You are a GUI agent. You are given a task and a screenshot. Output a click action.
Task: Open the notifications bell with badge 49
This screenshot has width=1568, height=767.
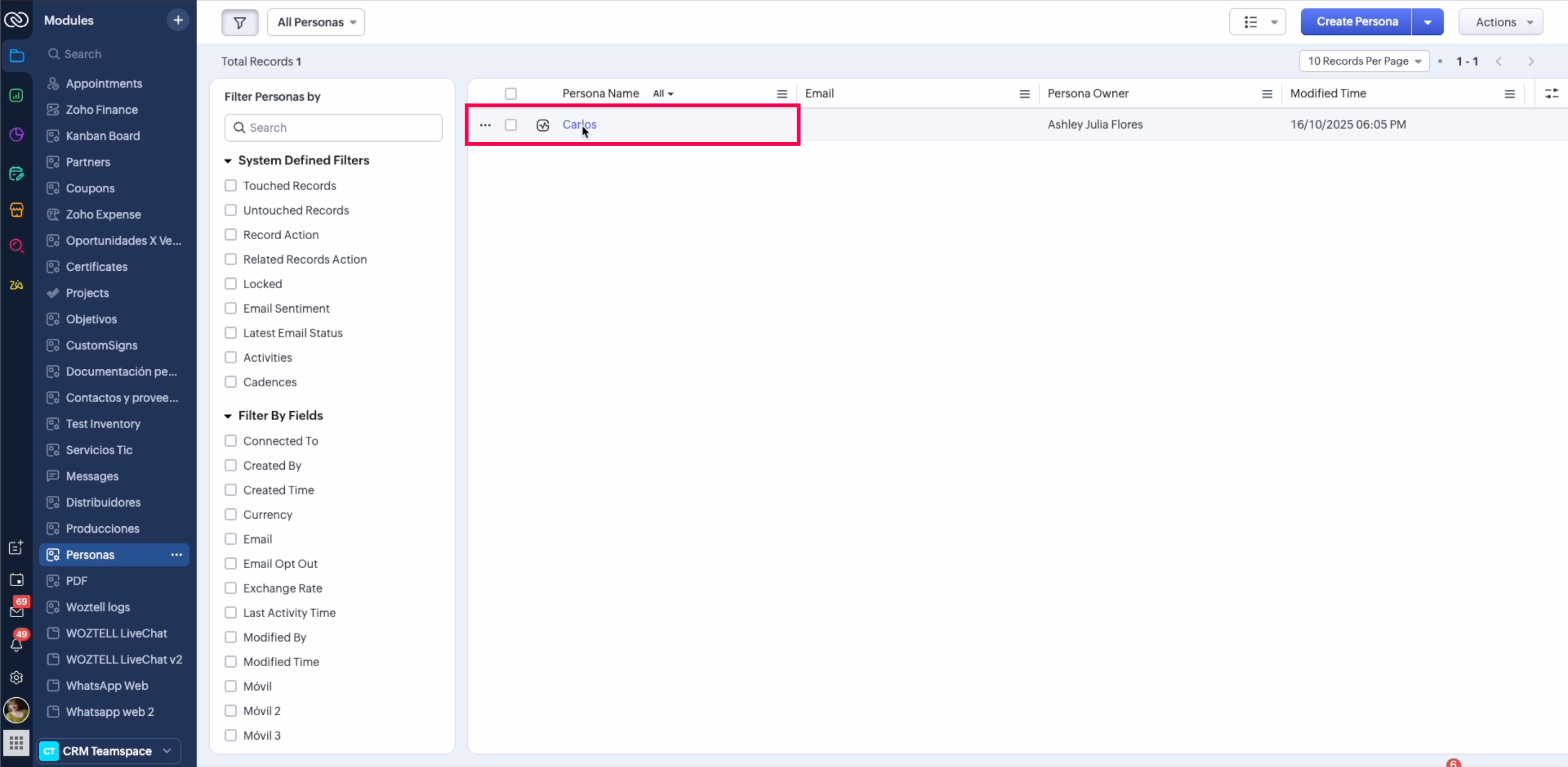tap(16, 644)
